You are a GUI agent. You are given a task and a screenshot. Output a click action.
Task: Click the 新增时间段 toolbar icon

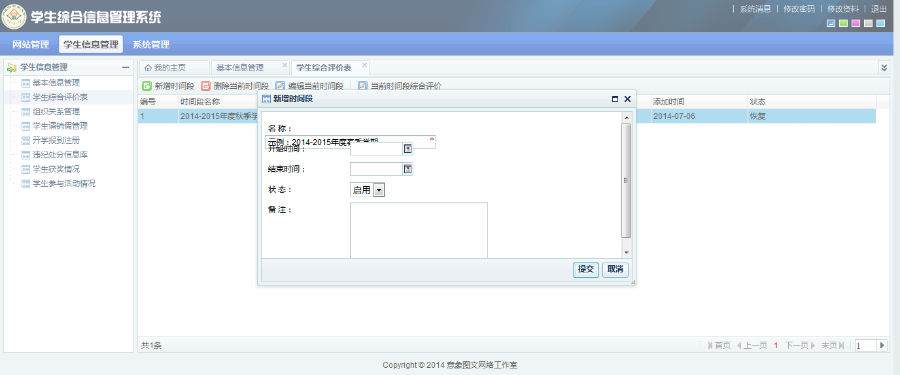146,86
